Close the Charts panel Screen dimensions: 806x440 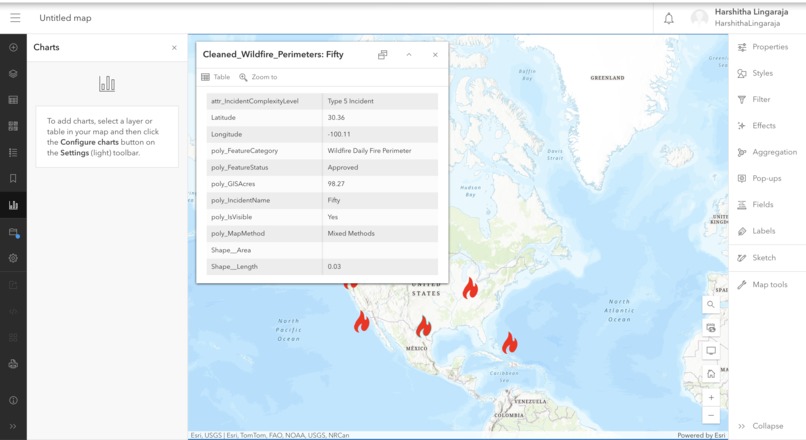174,48
